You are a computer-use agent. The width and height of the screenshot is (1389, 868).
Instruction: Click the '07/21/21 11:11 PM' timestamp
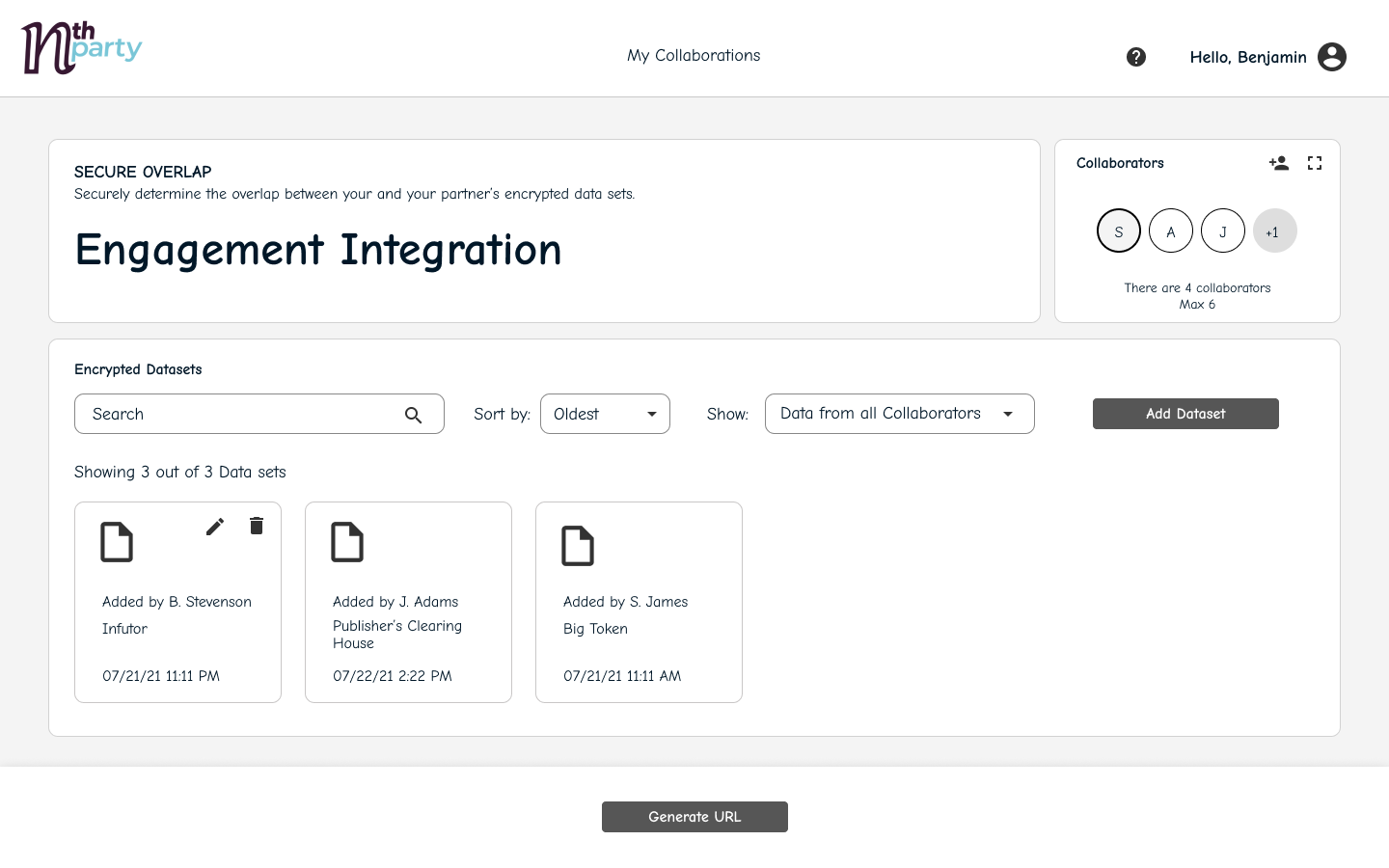[161, 676]
